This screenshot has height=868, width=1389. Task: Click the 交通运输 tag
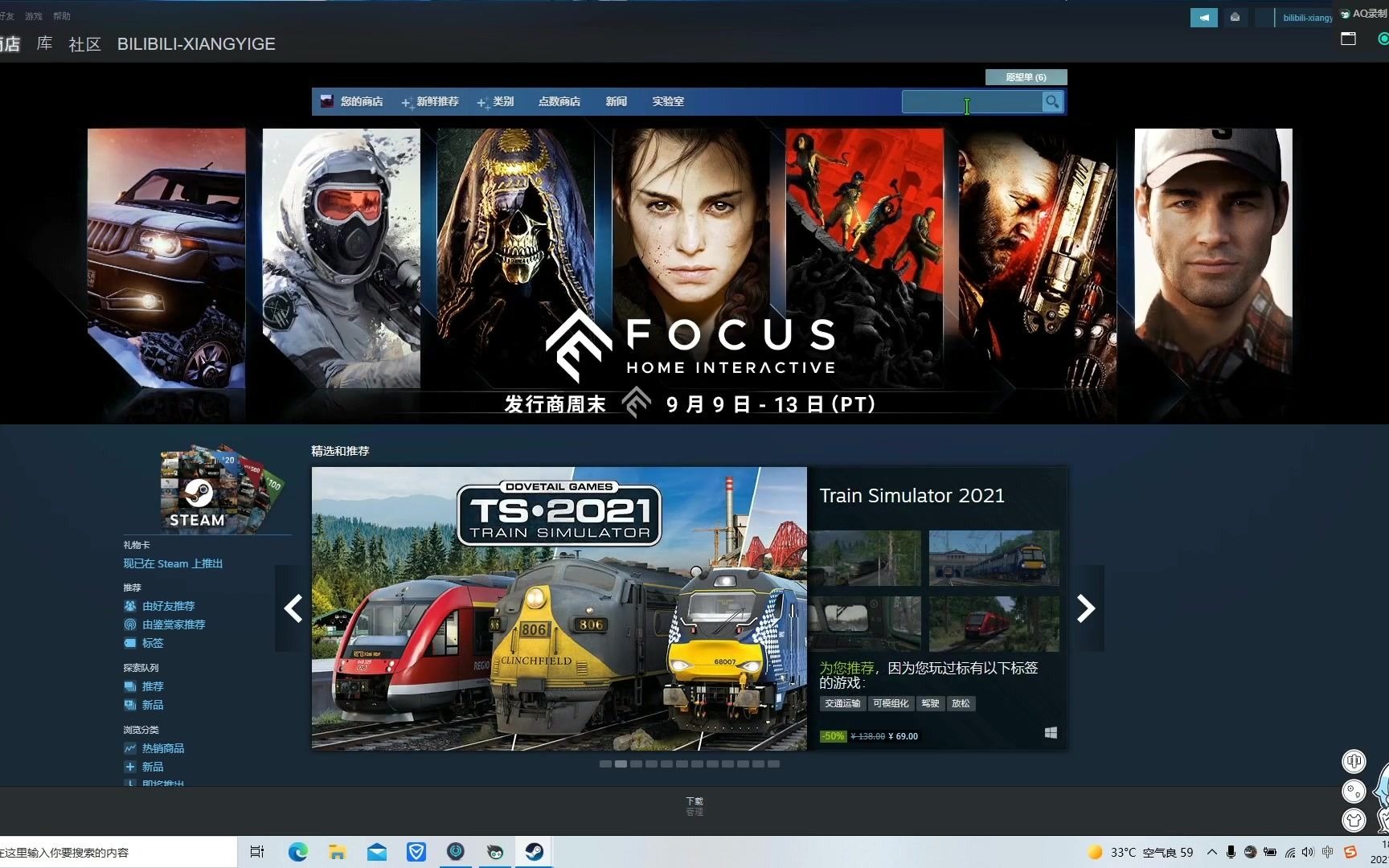coord(842,703)
